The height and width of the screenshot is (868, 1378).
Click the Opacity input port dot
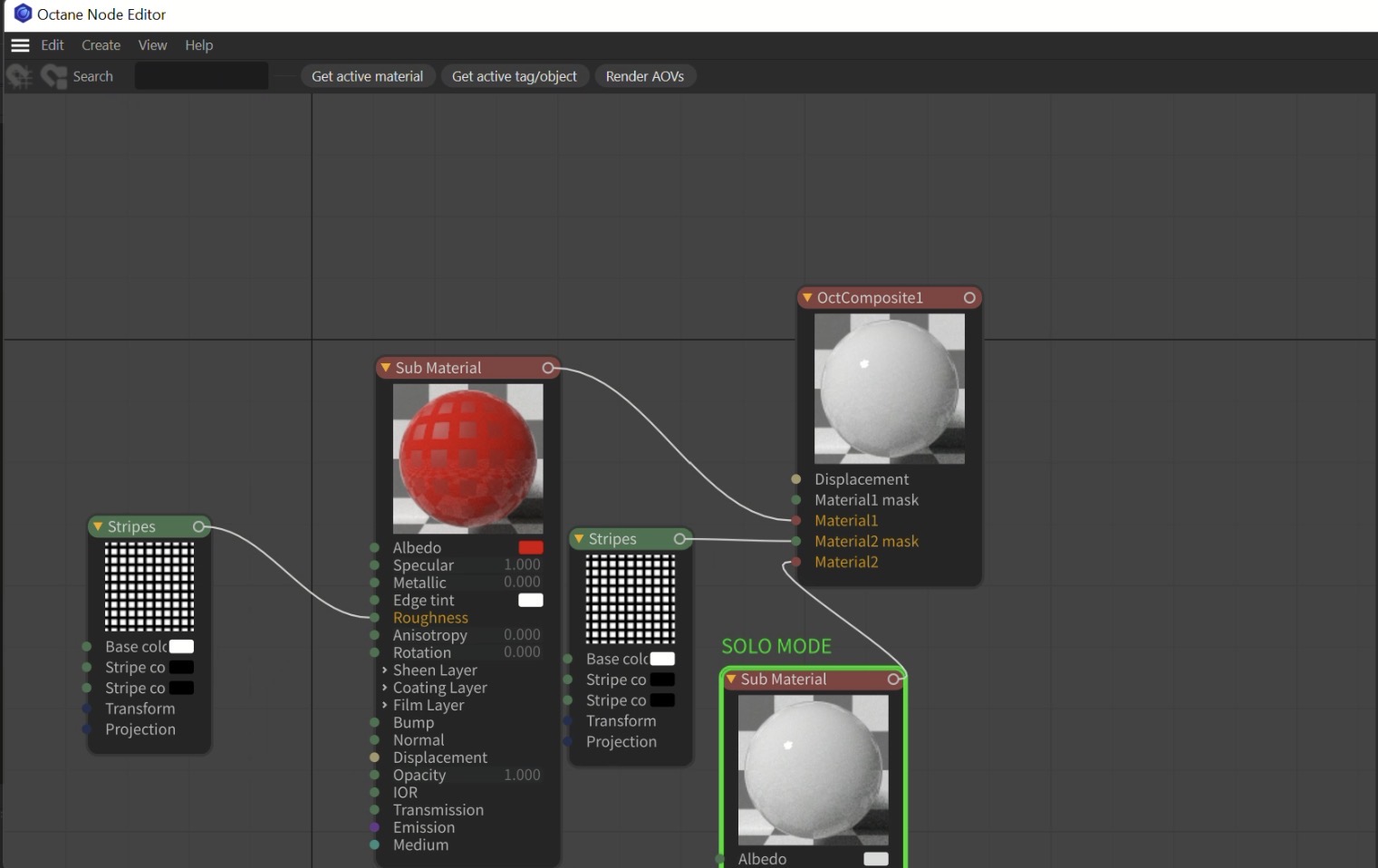pyautogui.click(x=374, y=775)
